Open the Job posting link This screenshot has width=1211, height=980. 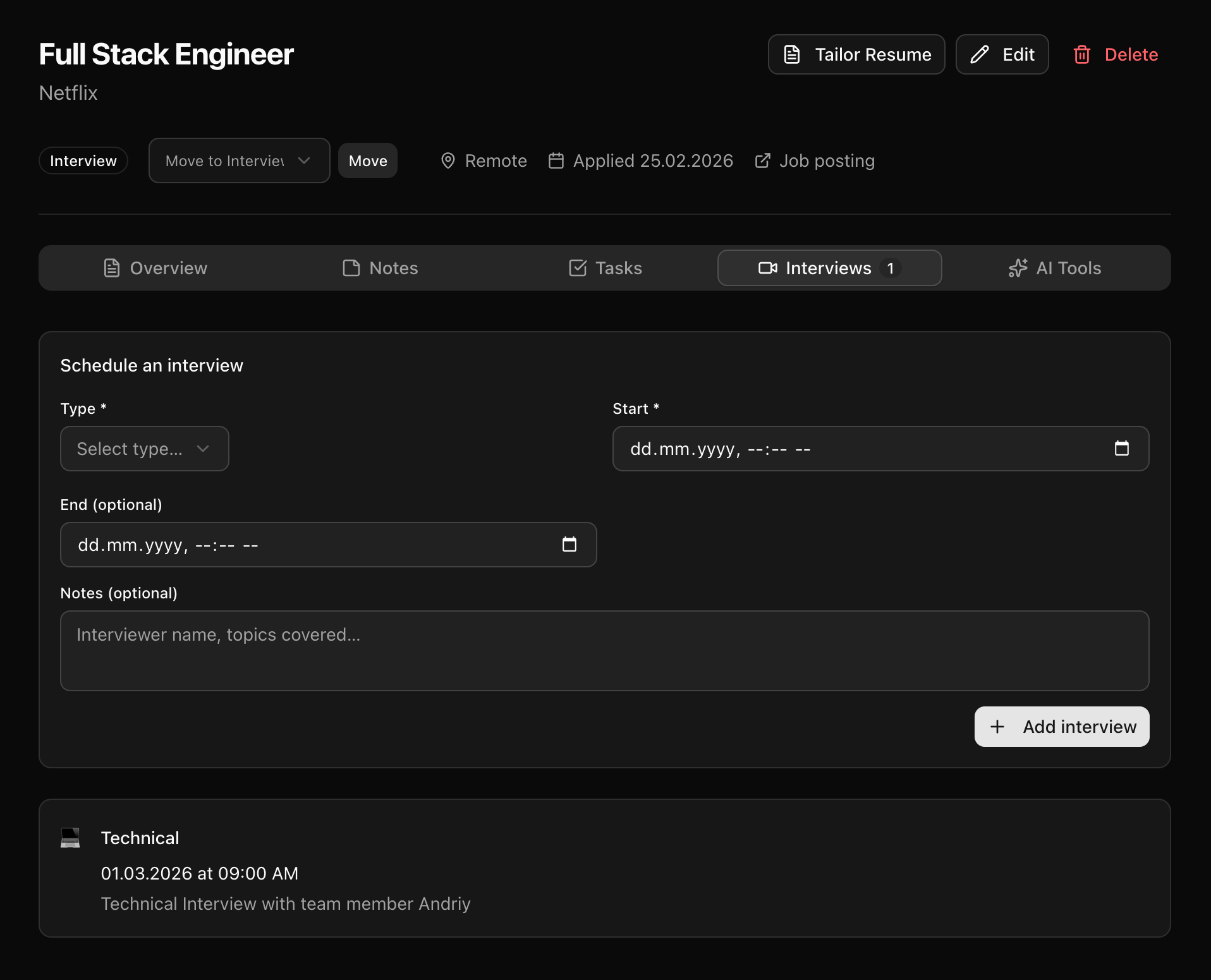826,161
